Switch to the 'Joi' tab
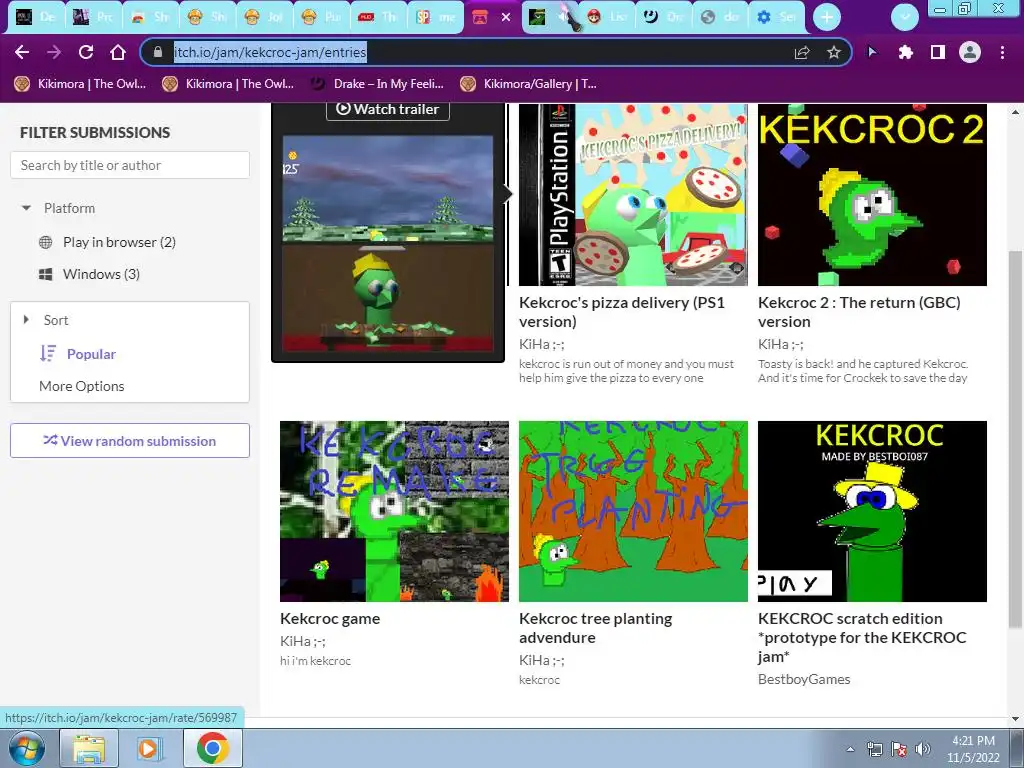 (263, 18)
